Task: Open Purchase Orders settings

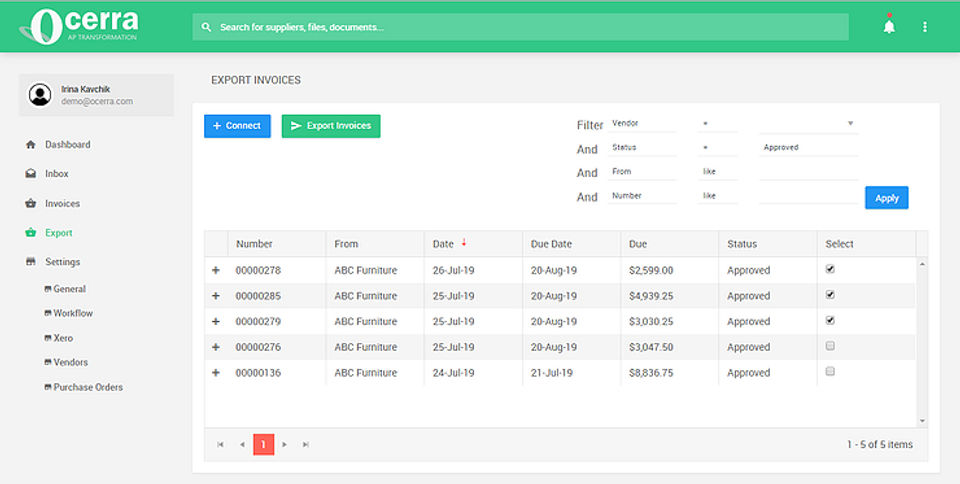Action: pos(88,387)
